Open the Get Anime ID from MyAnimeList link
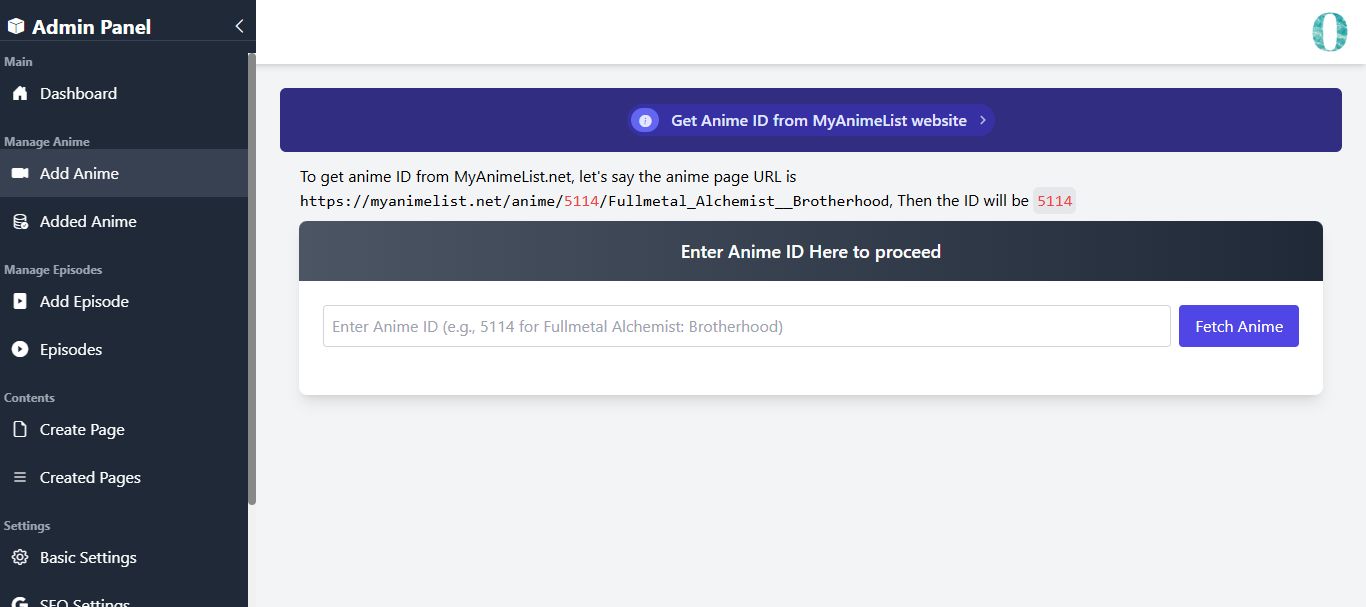The image size is (1366, 607). (818, 120)
